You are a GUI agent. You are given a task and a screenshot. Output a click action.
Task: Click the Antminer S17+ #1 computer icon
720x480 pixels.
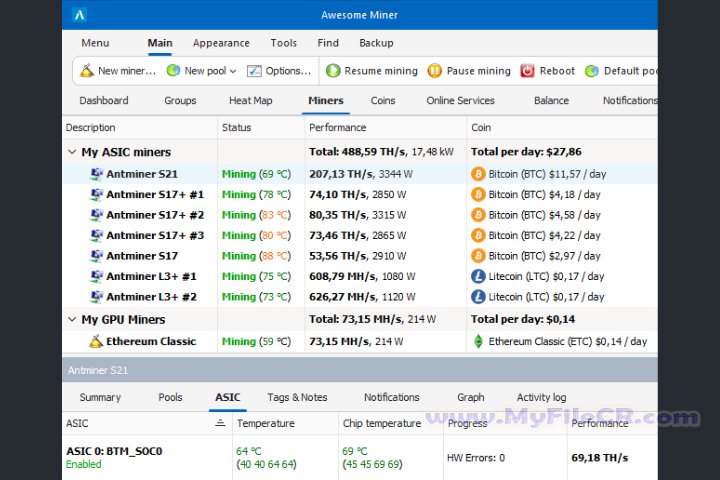(x=96, y=194)
